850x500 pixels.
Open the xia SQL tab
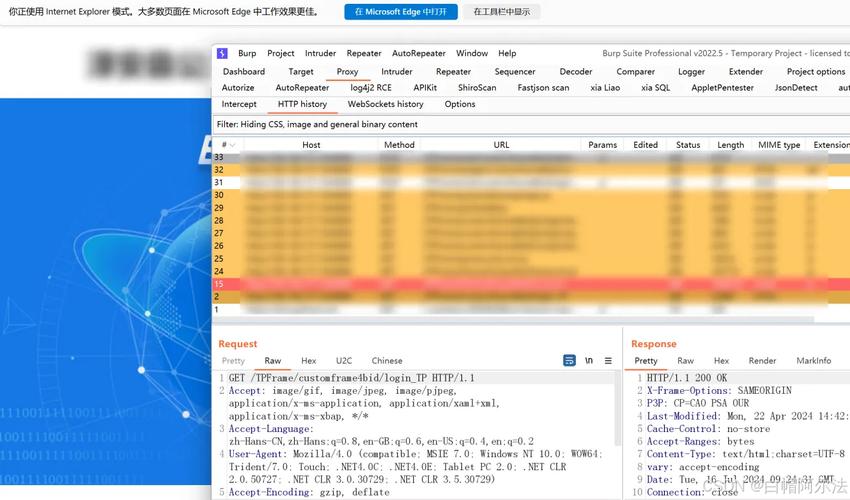pos(655,87)
